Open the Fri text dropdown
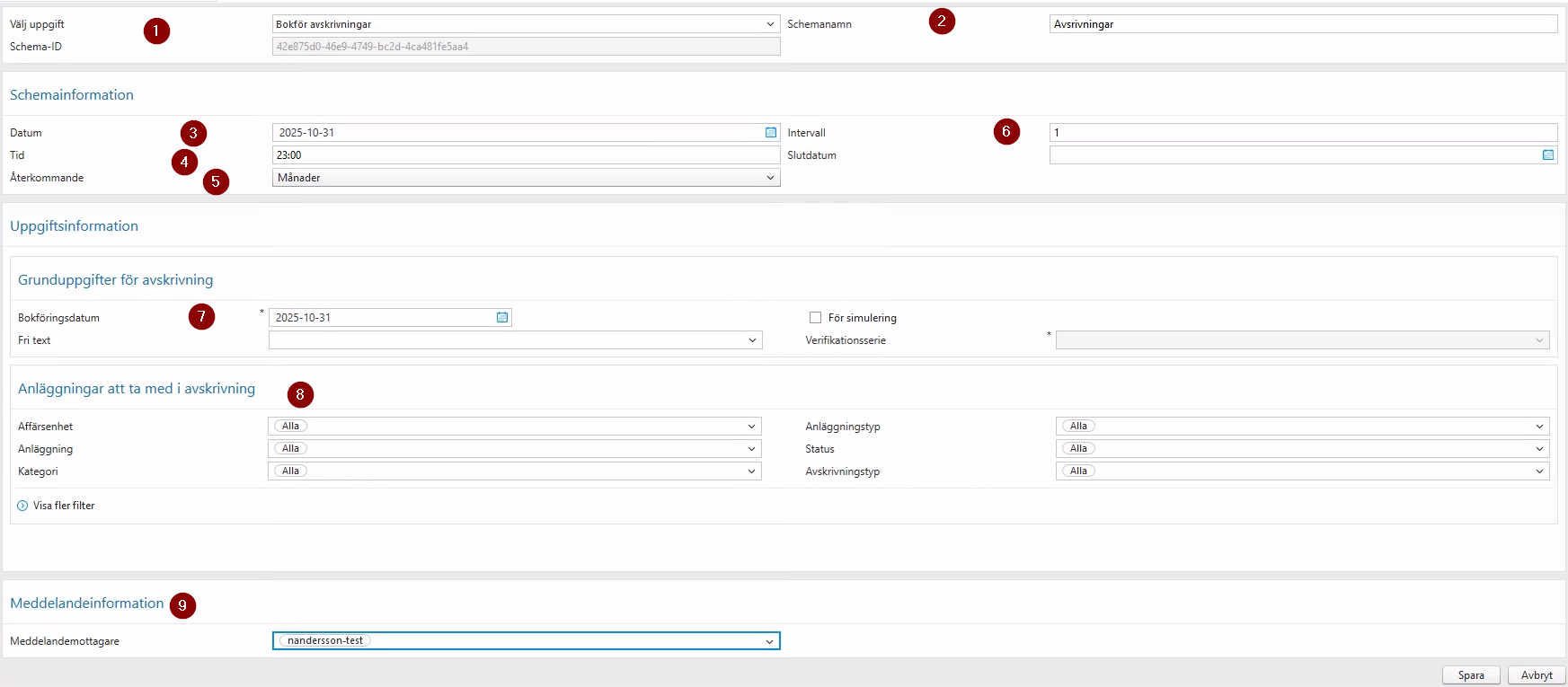Viewport: 1568px width, 687px height. point(752,340)
